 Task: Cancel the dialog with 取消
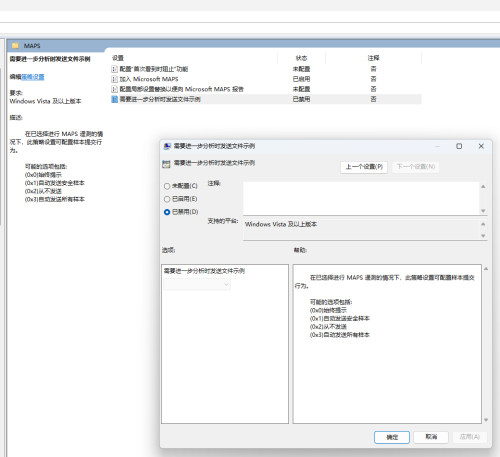tap(431, 437)
